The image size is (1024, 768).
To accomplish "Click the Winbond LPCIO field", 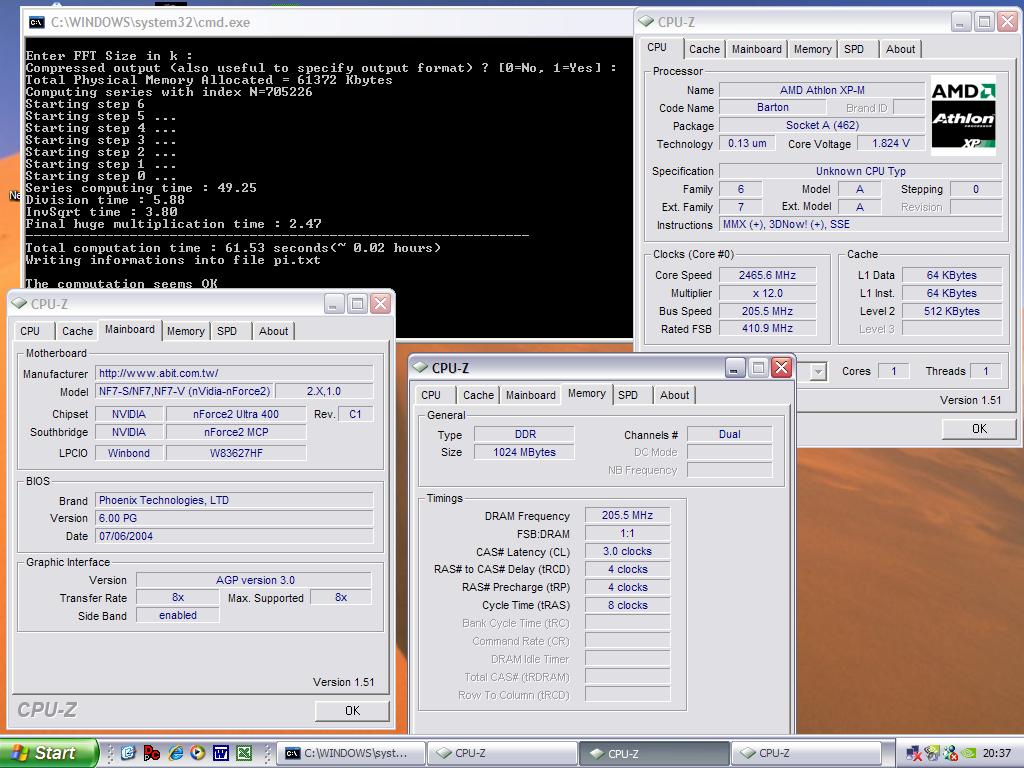I will point(129,453).
